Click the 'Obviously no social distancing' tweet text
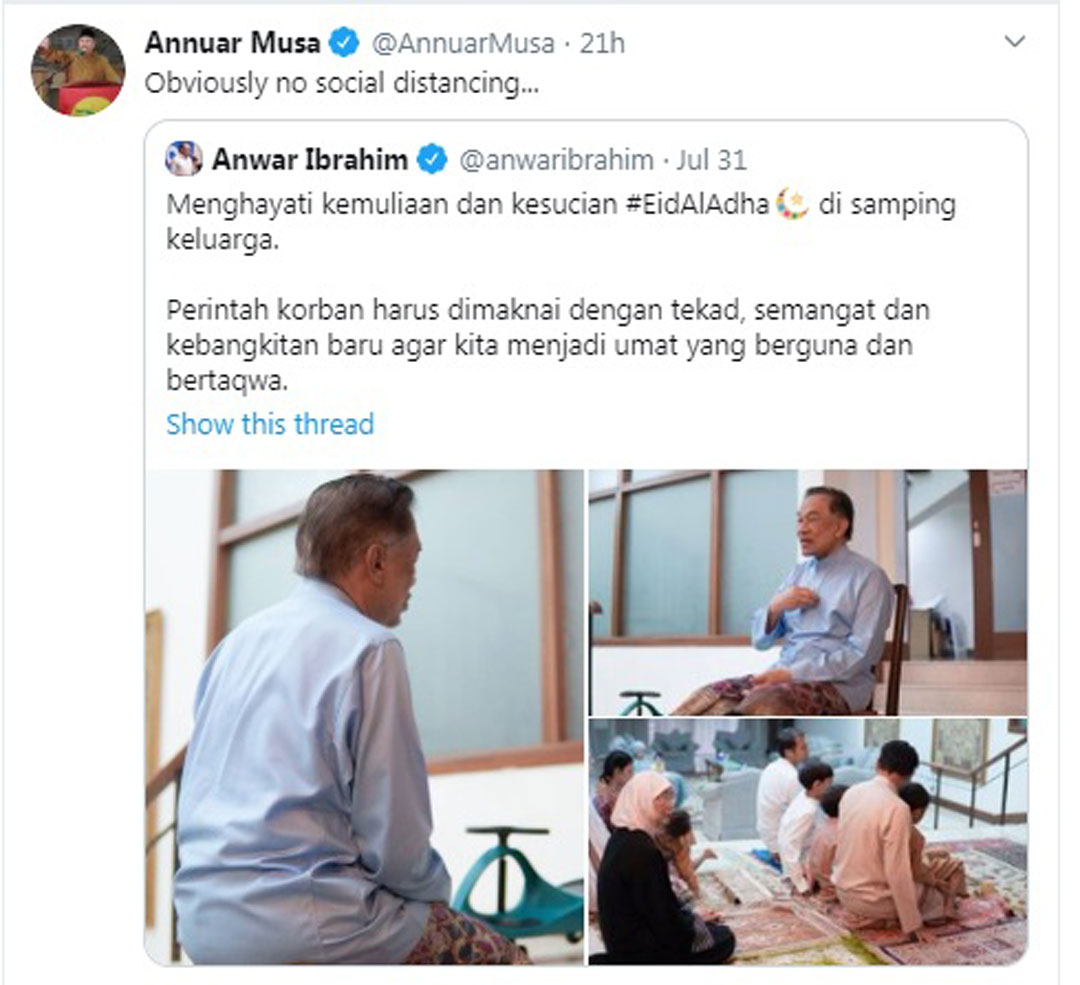Screen dimensions: 1080x985 342,83
